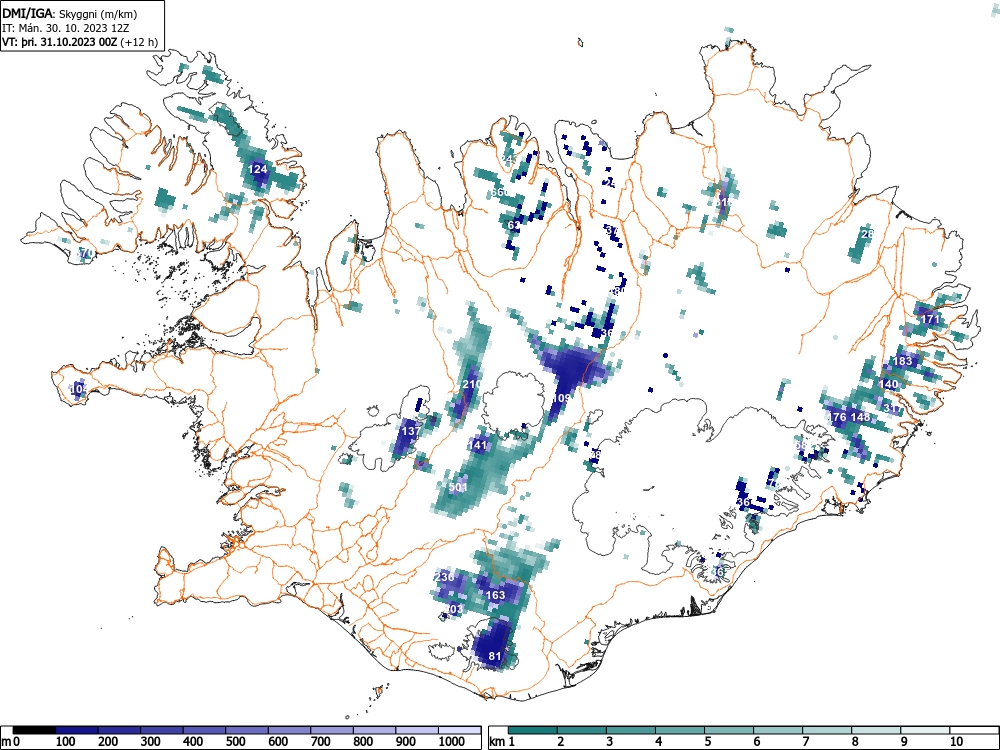Image resolution: width=1000 pixels, height=750 pixels.
Task: Click the 700 label in the metre legend
Action: click(x=321, y=741)
